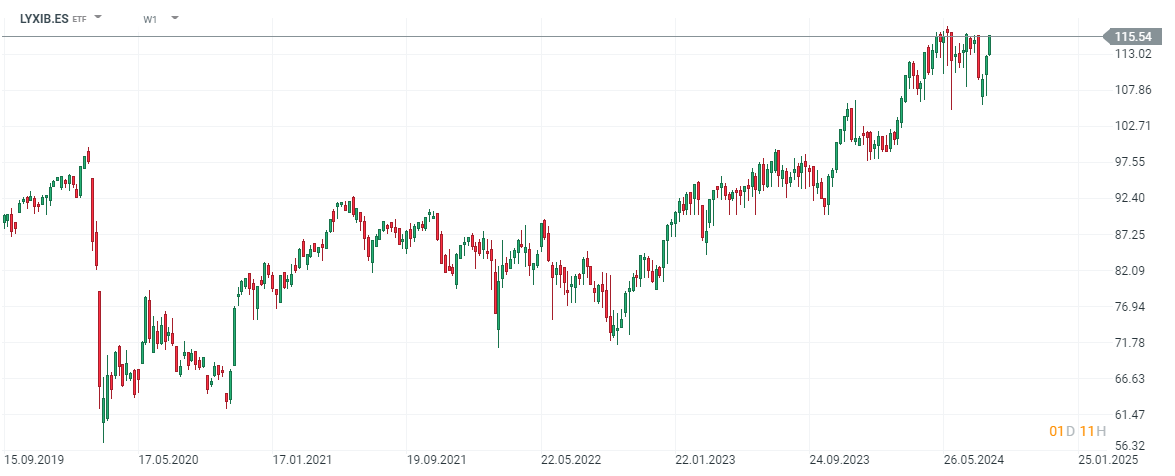
Task: Click the latest green candle on the chart
Action: tap(989, 45)
